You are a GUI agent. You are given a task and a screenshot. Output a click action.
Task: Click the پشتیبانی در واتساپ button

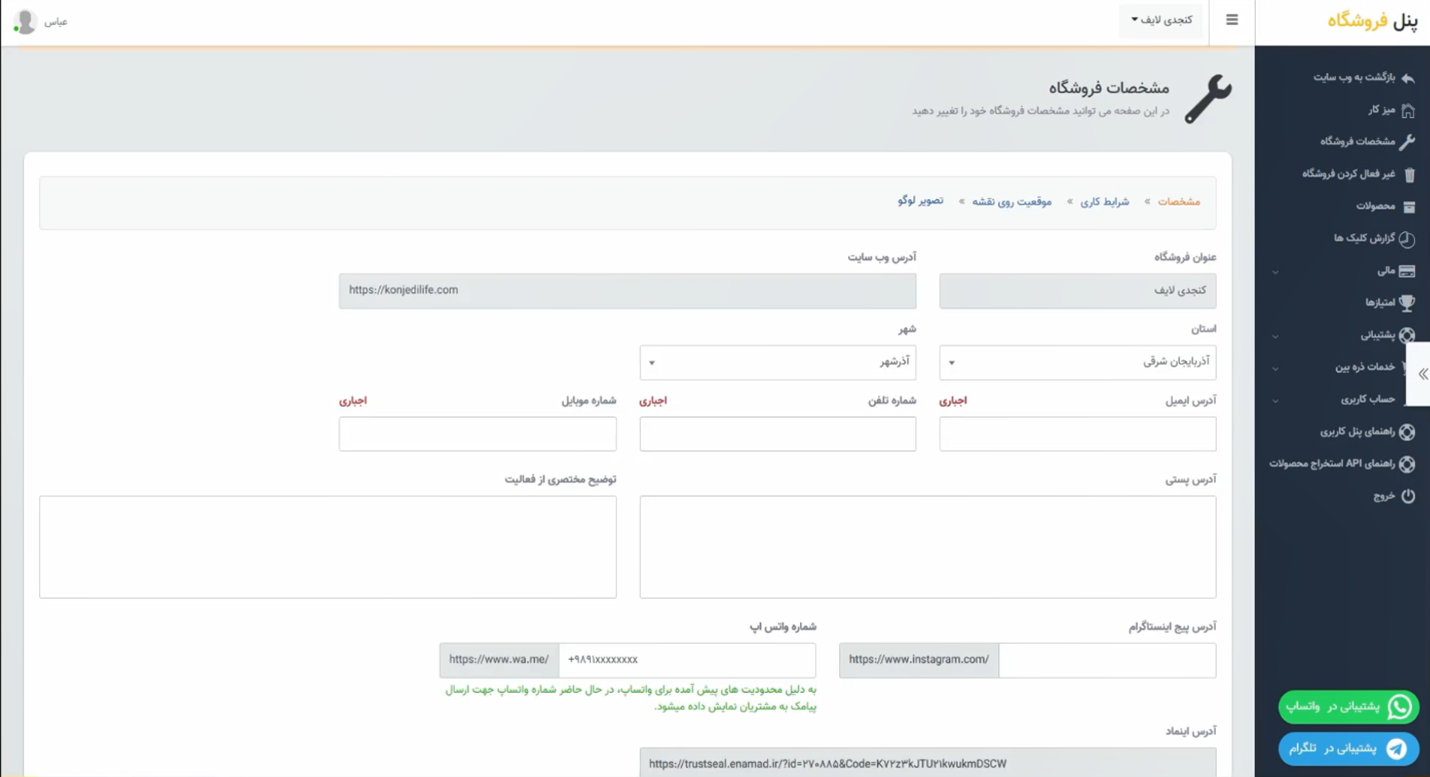tap(1348, 707)
